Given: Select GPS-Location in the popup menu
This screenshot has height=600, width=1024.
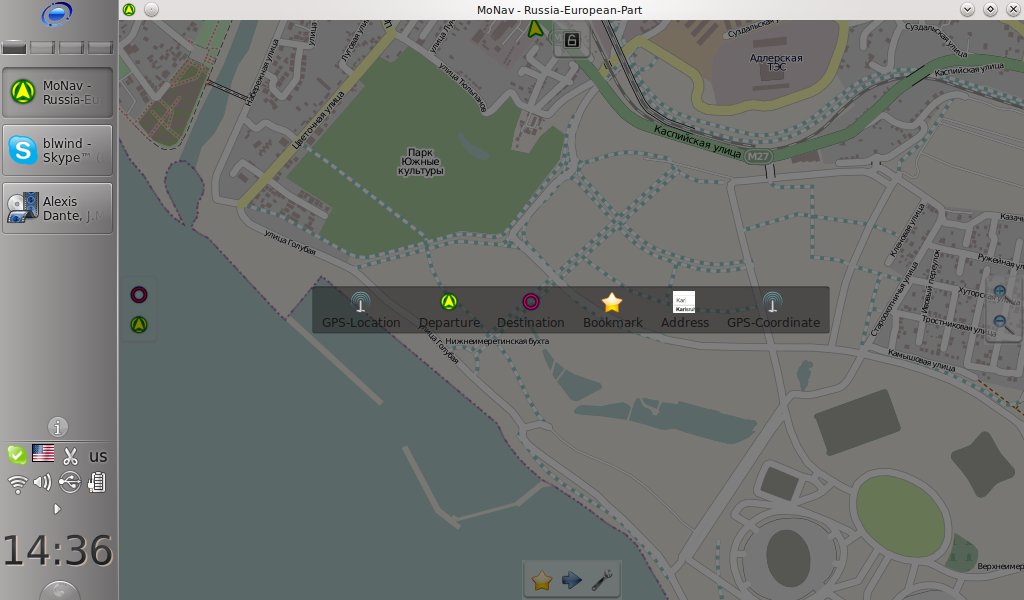Looking at the screenshot, I should click(x=361, y=311).
